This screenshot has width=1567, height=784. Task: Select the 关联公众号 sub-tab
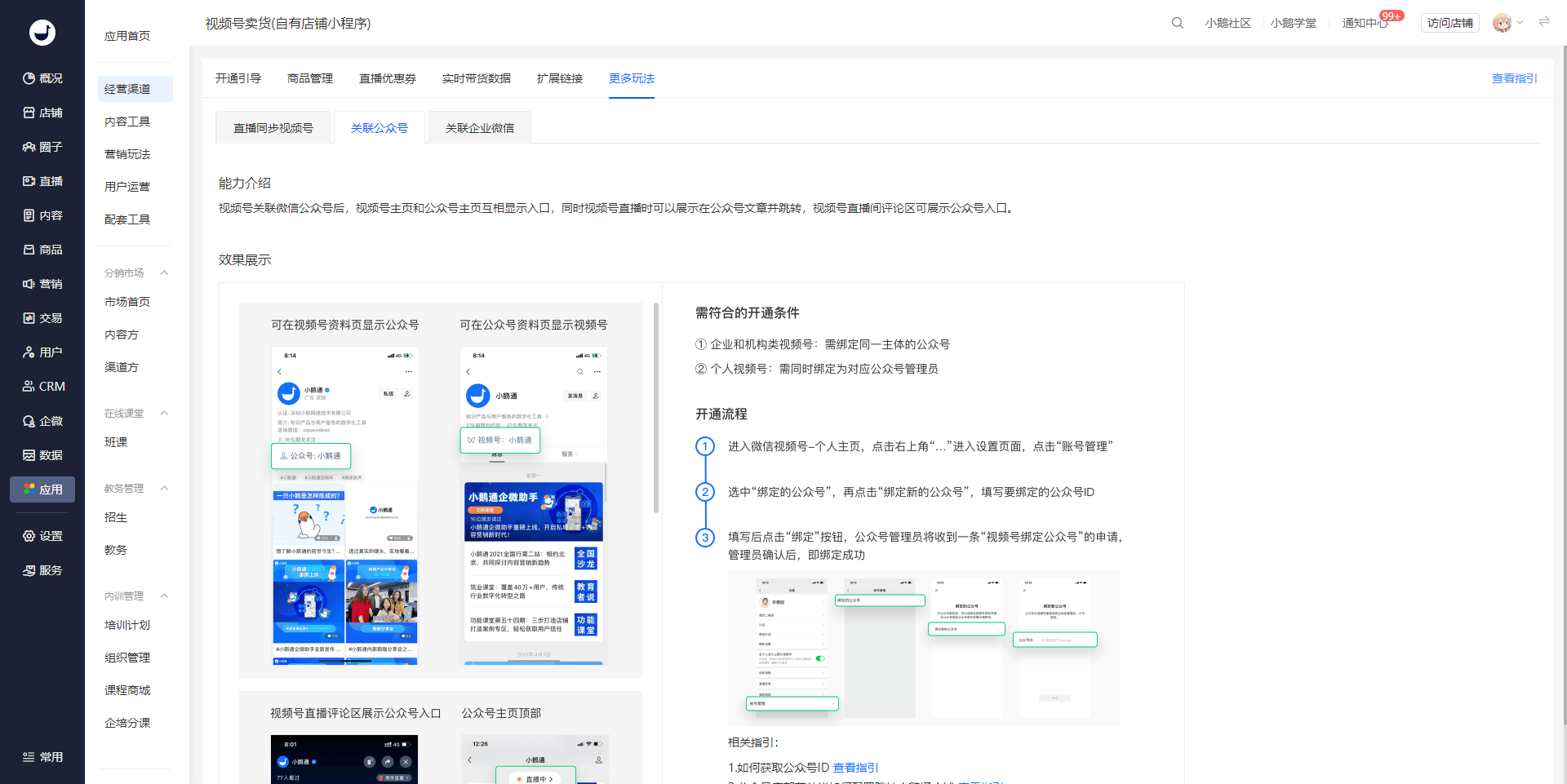click(380, 128)
